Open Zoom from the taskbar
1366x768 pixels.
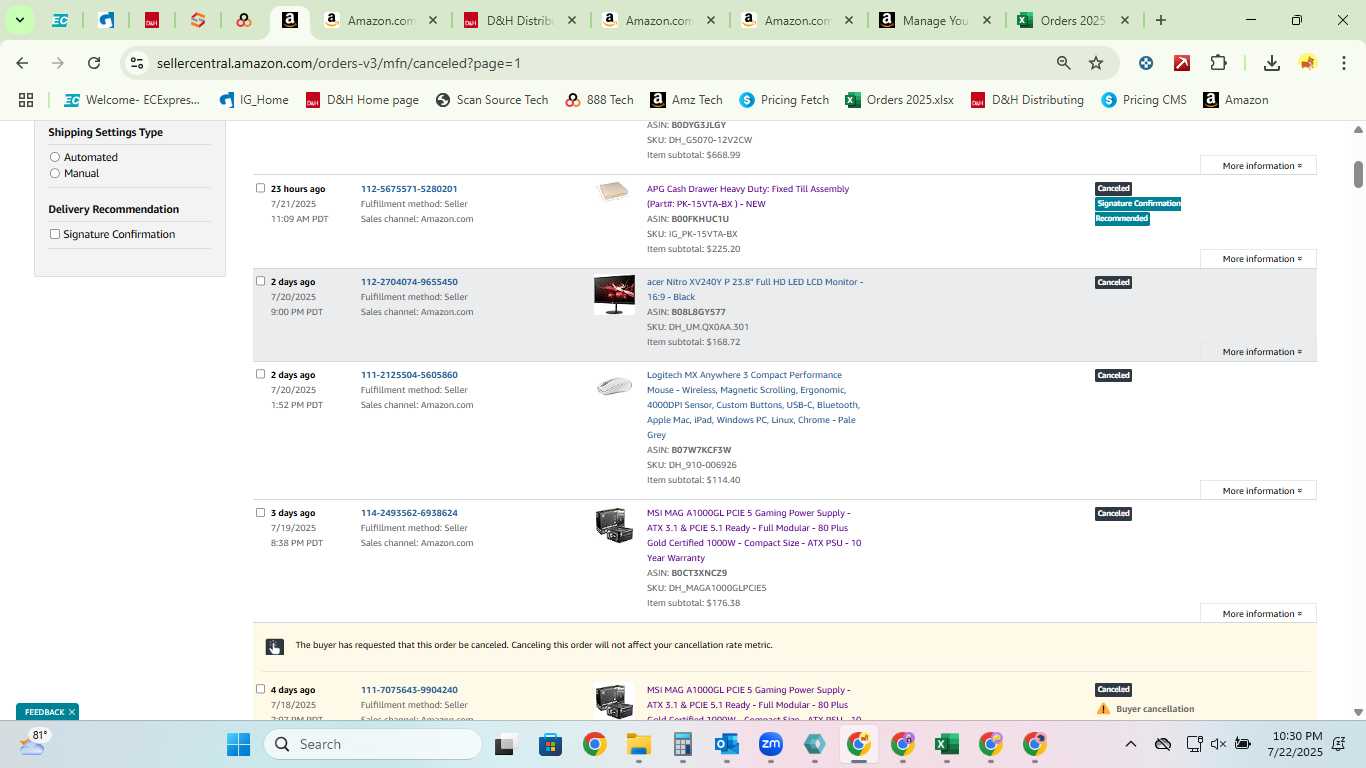pos(771,744)
